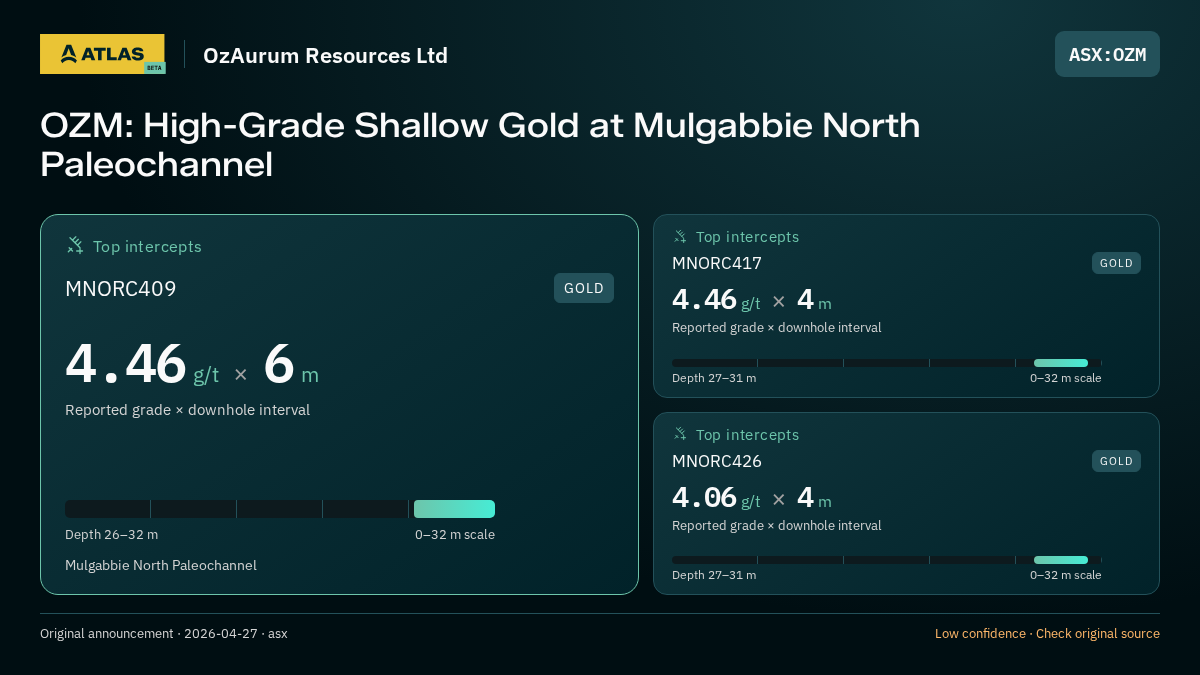The height and width of the screenshot is (675, 1200).
Task: Click Depth 27–31 m label under MNORC426
Action: pyautogui.click(x=714, y=575)
